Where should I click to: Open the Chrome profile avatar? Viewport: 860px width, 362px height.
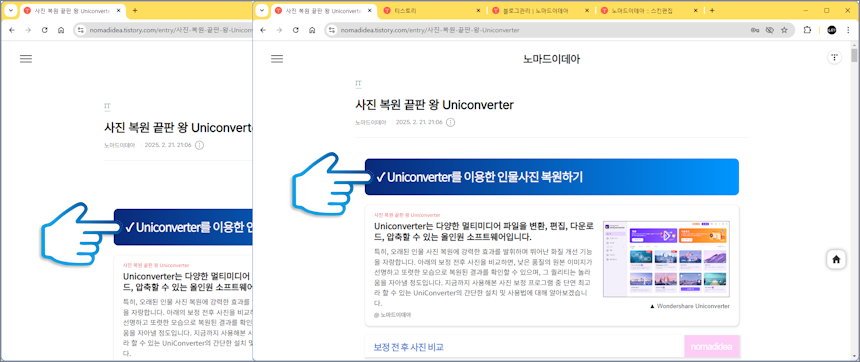(831, 30)
